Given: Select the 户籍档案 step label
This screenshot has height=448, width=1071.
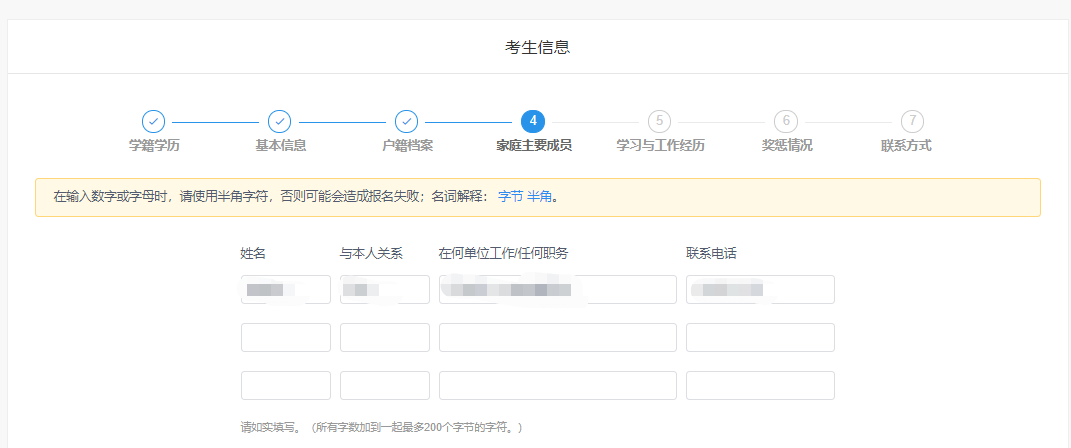Looking at the screenshot, I should click(x=407, y=146).
